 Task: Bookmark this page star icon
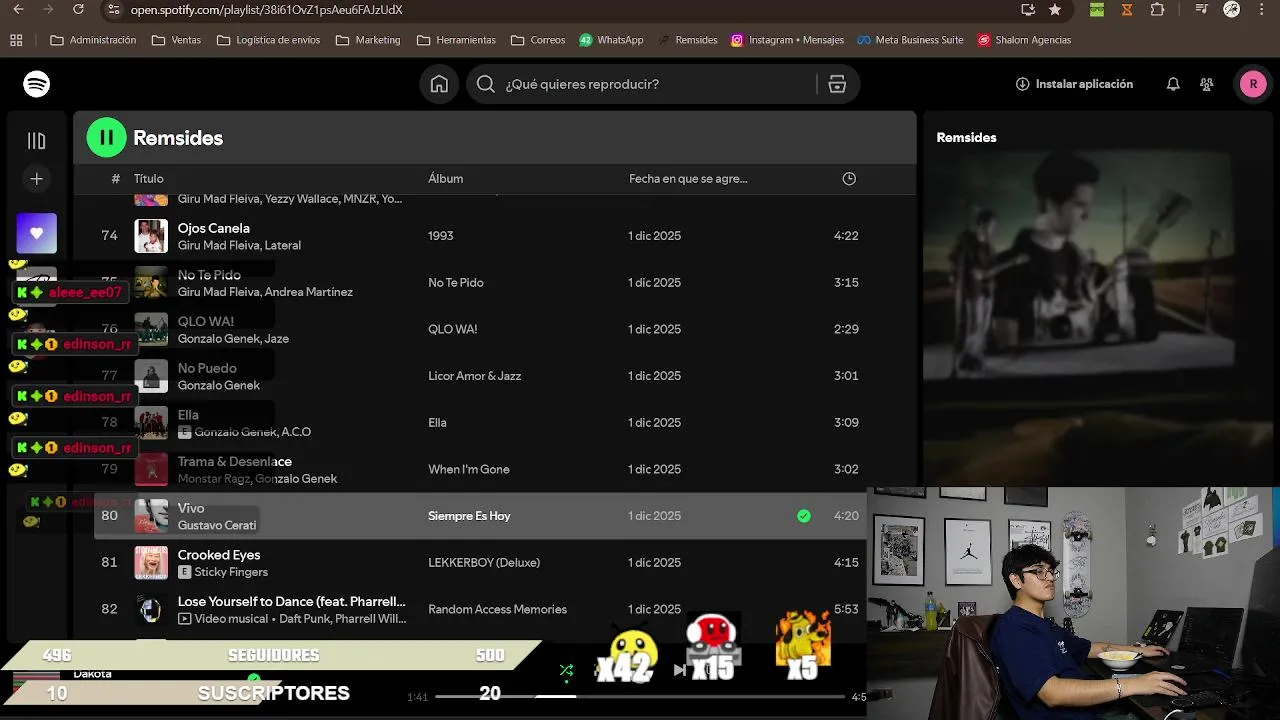(x=1055, y=10)
